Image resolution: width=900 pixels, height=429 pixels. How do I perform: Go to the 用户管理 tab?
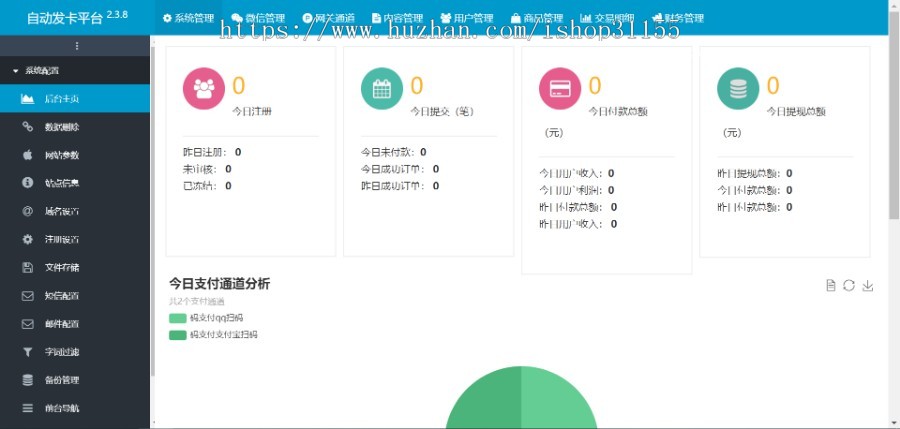467,18
